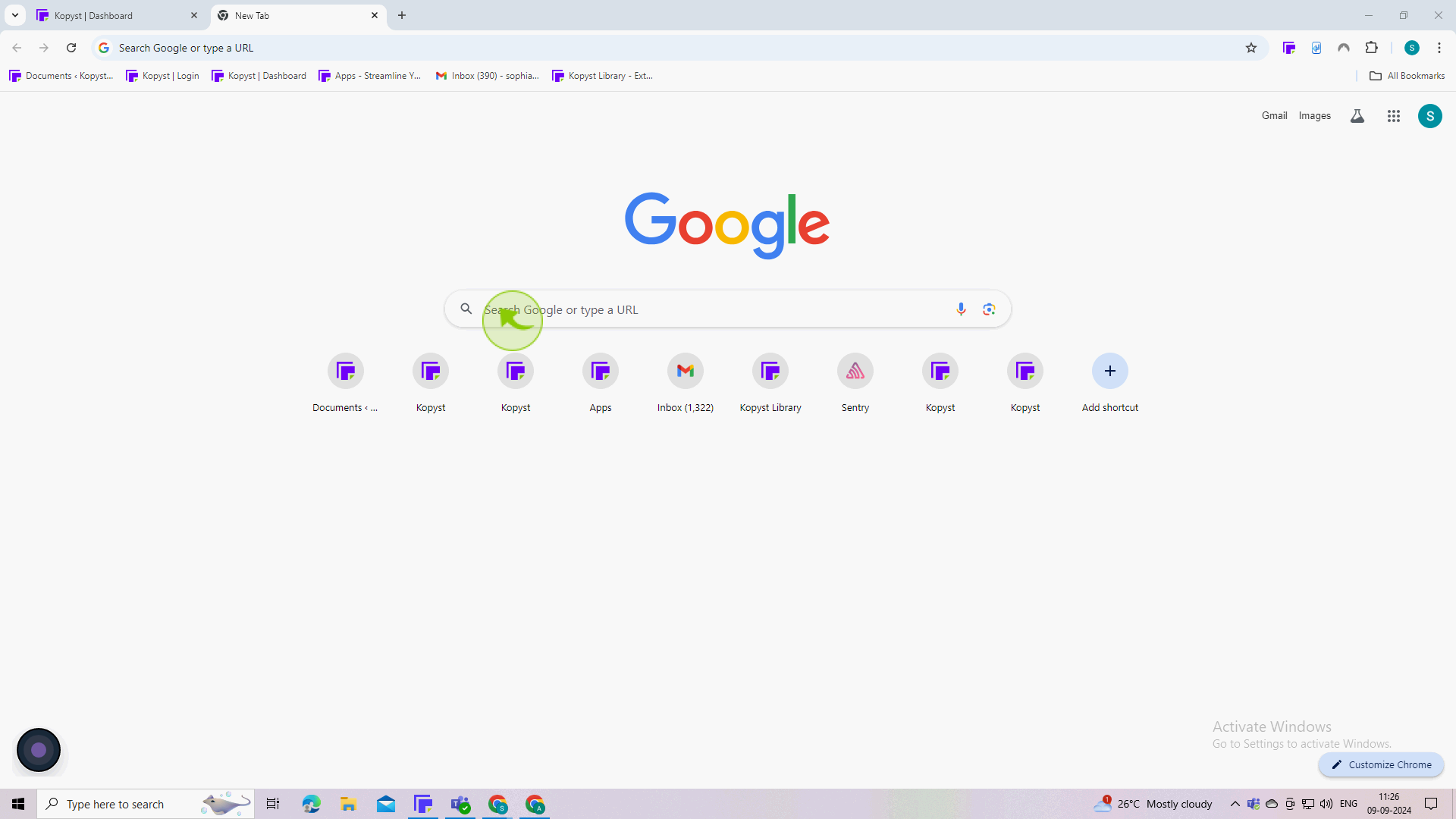Open File Explorer from the taskbar
Image resolution: width=1456 pixels, height=819 pixels.
coord(348,804)
